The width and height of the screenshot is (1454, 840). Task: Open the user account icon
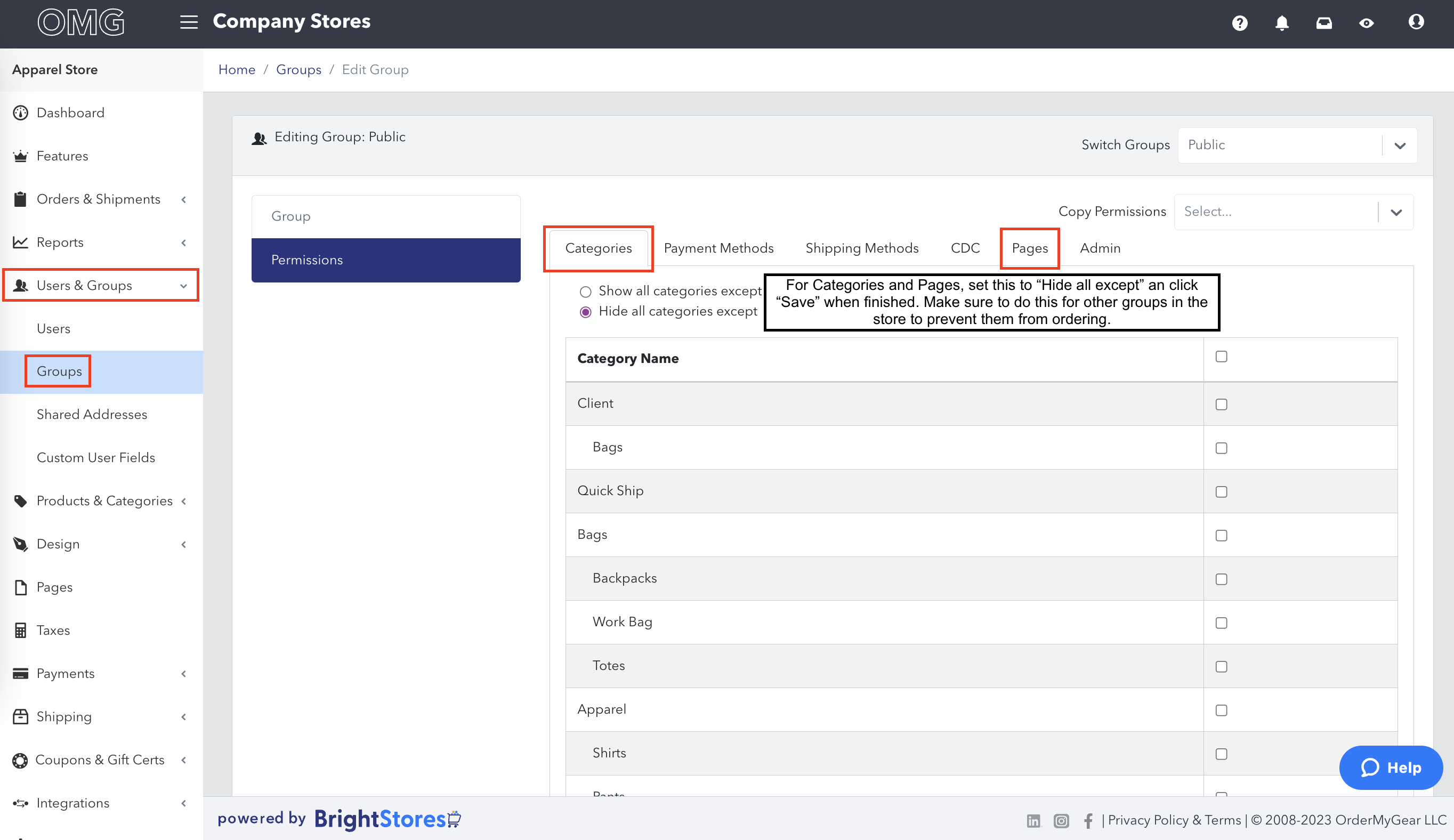(1416, 22)
